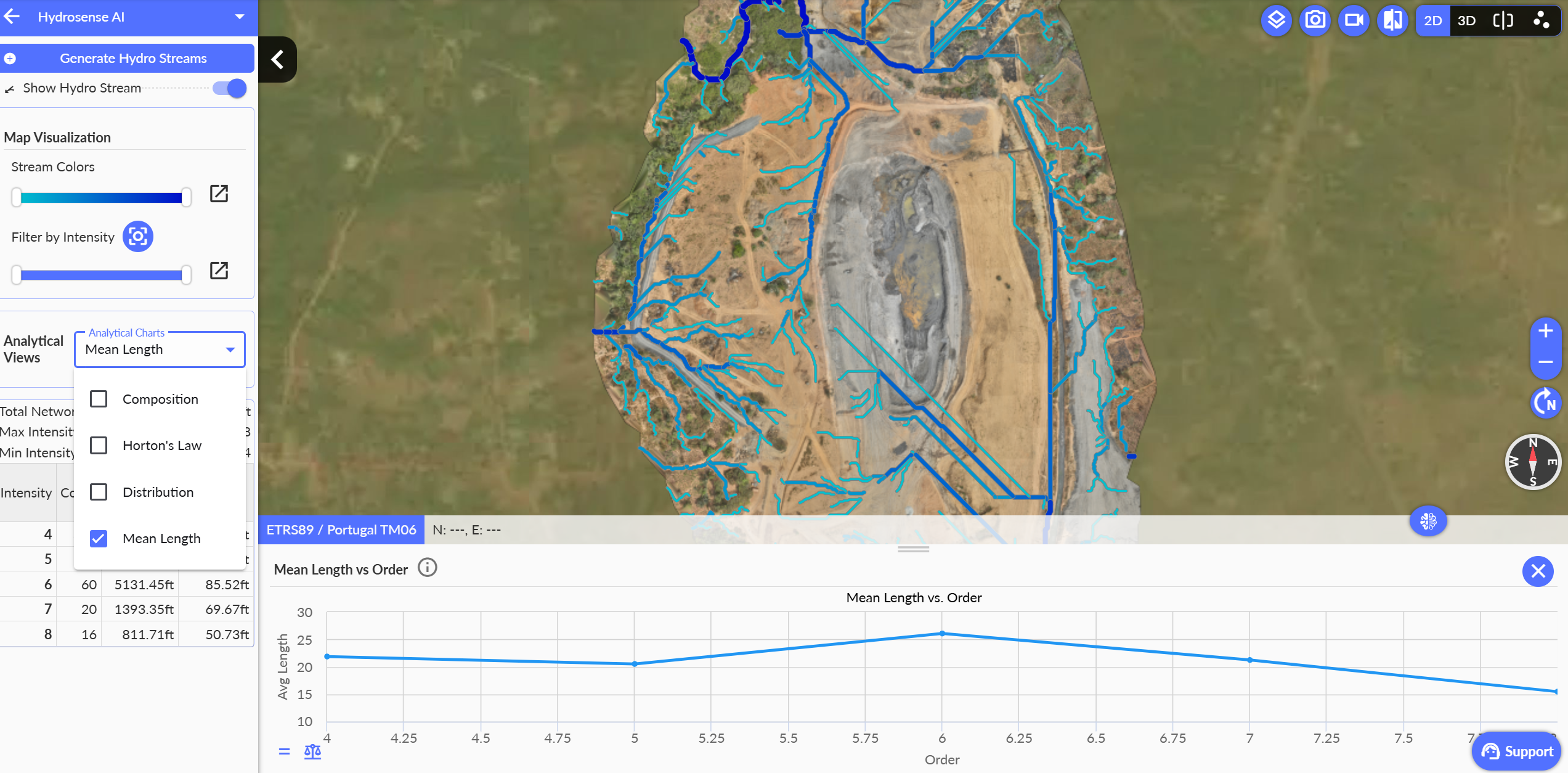Click Generate Hydro Streams button
The width and height of the screenshot is (1568, 773).
point(133,59)
